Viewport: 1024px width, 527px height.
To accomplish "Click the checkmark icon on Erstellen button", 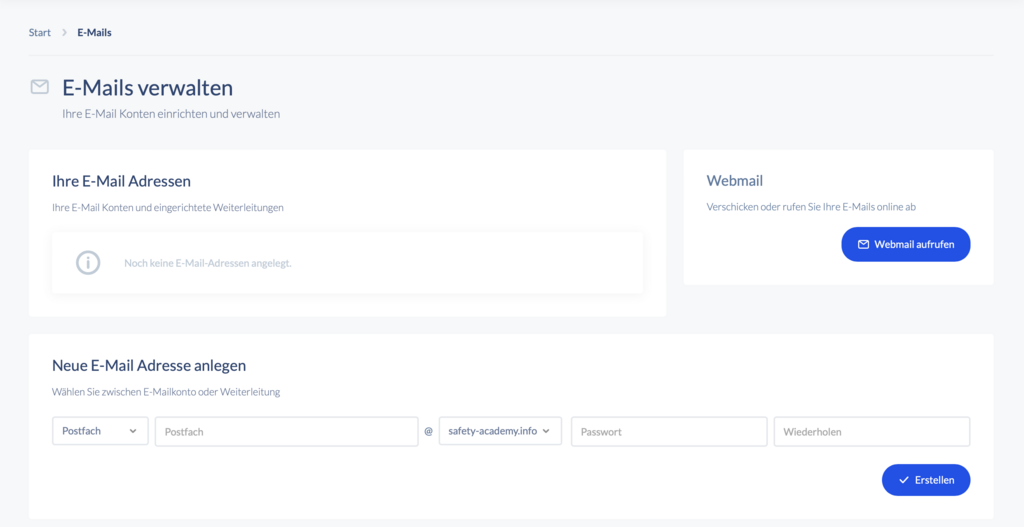I will point(903,480).
